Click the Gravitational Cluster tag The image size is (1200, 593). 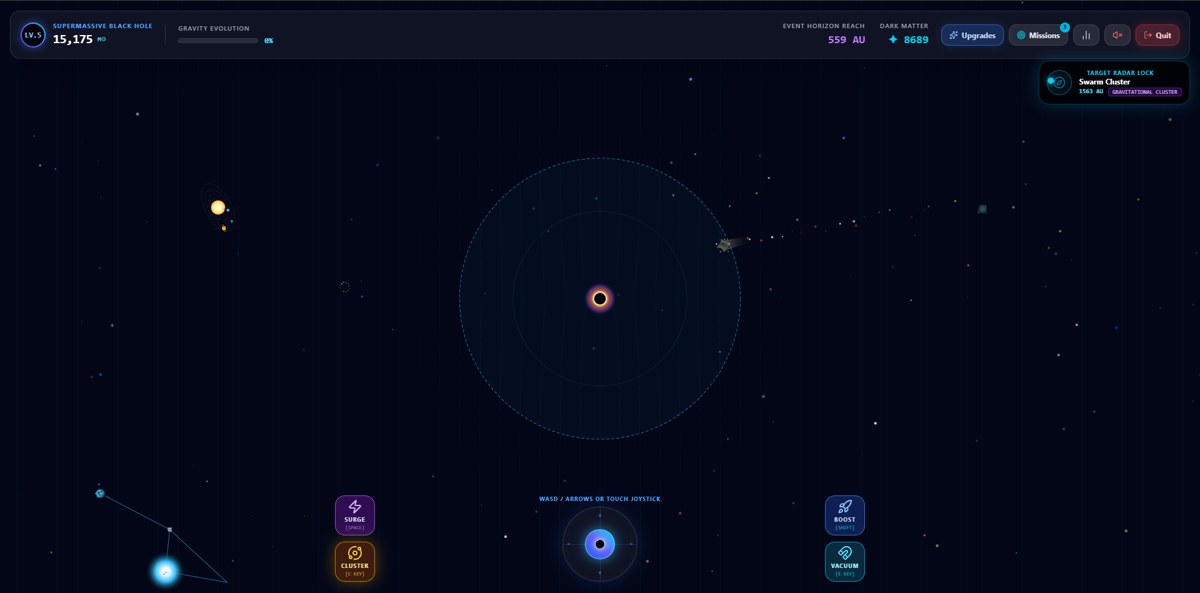(x=1145, y=92)
